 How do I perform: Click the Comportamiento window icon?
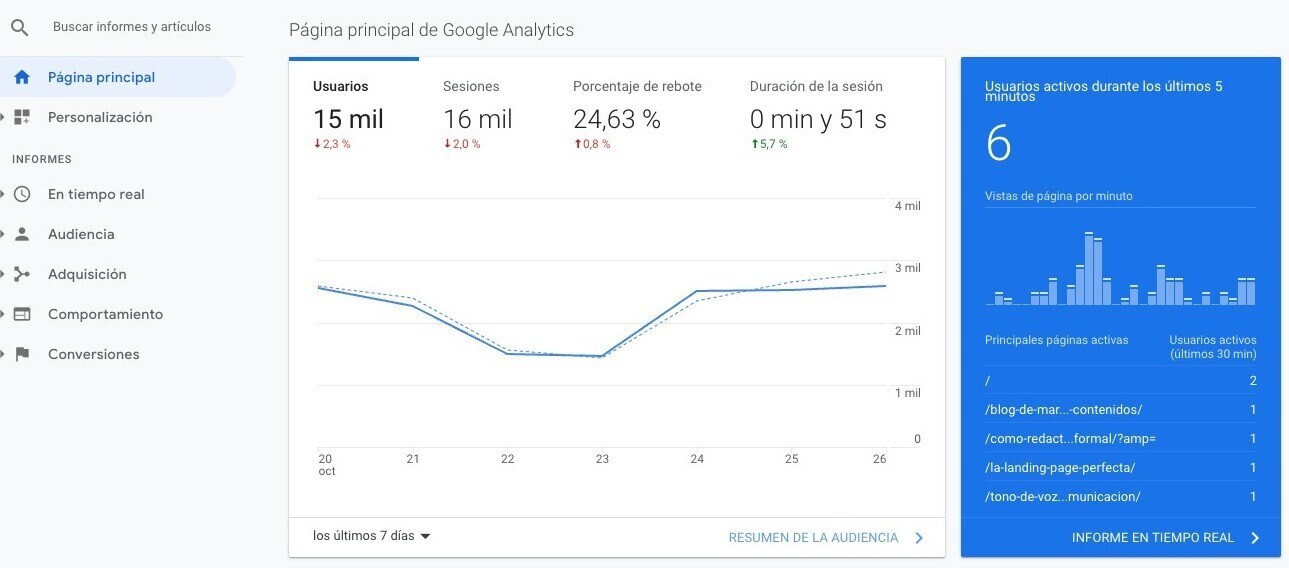pyautogui.click(x=22, y=314)
